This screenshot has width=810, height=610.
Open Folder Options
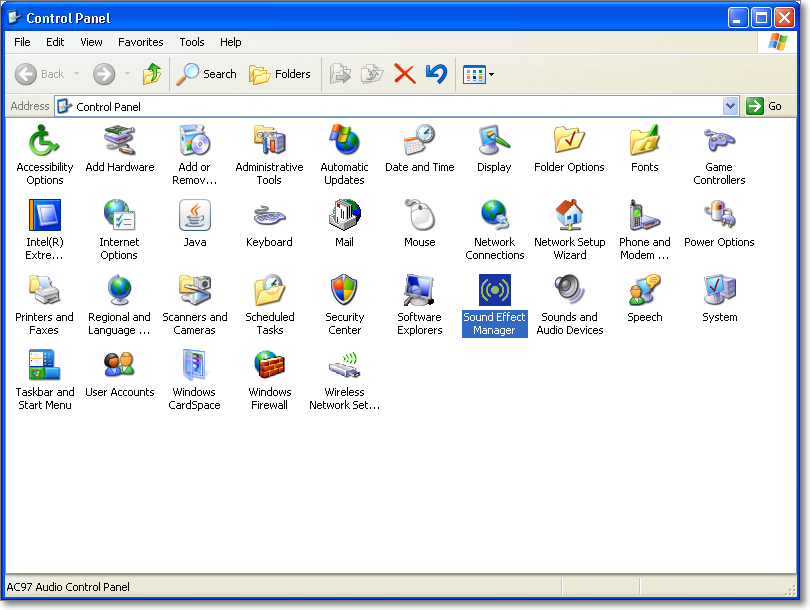tap(569, 148)
